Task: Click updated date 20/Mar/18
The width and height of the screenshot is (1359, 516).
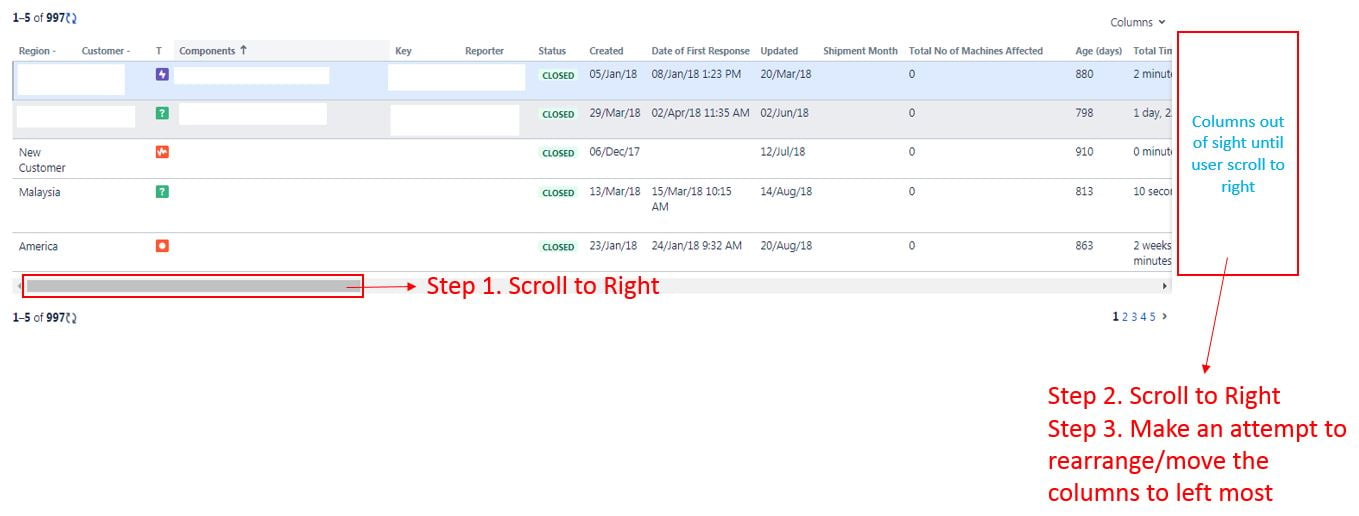Action: pos(786,74)
